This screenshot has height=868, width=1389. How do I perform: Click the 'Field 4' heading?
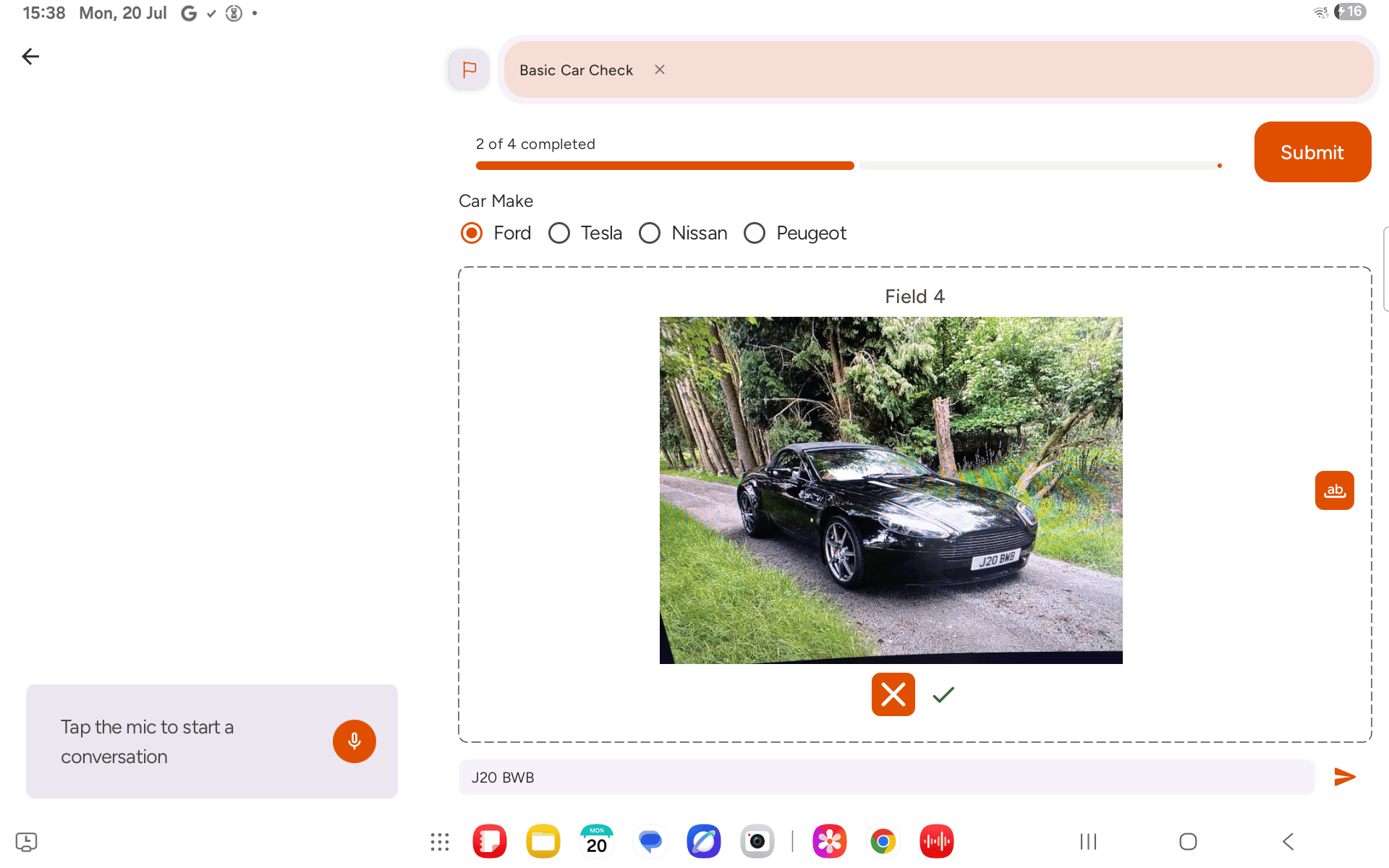pos(914,297)
